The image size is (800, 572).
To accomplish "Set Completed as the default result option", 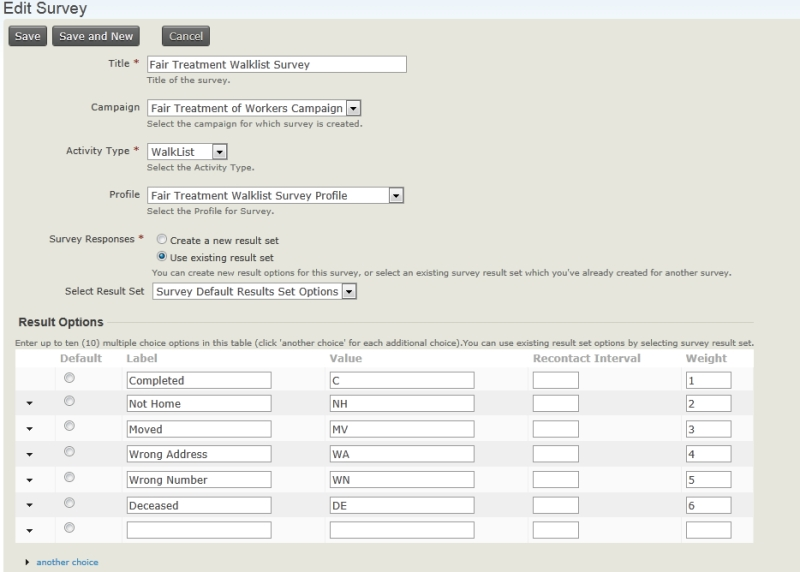I will [69, 378].
